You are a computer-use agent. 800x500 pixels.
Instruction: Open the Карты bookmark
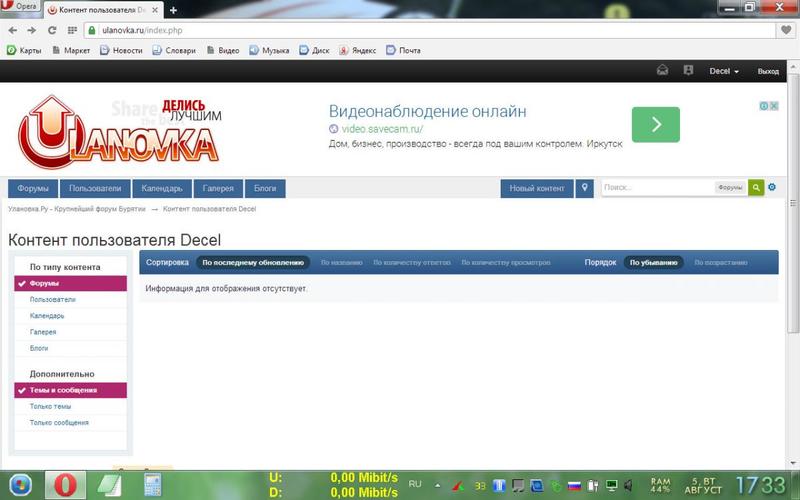tap(24, 50)
